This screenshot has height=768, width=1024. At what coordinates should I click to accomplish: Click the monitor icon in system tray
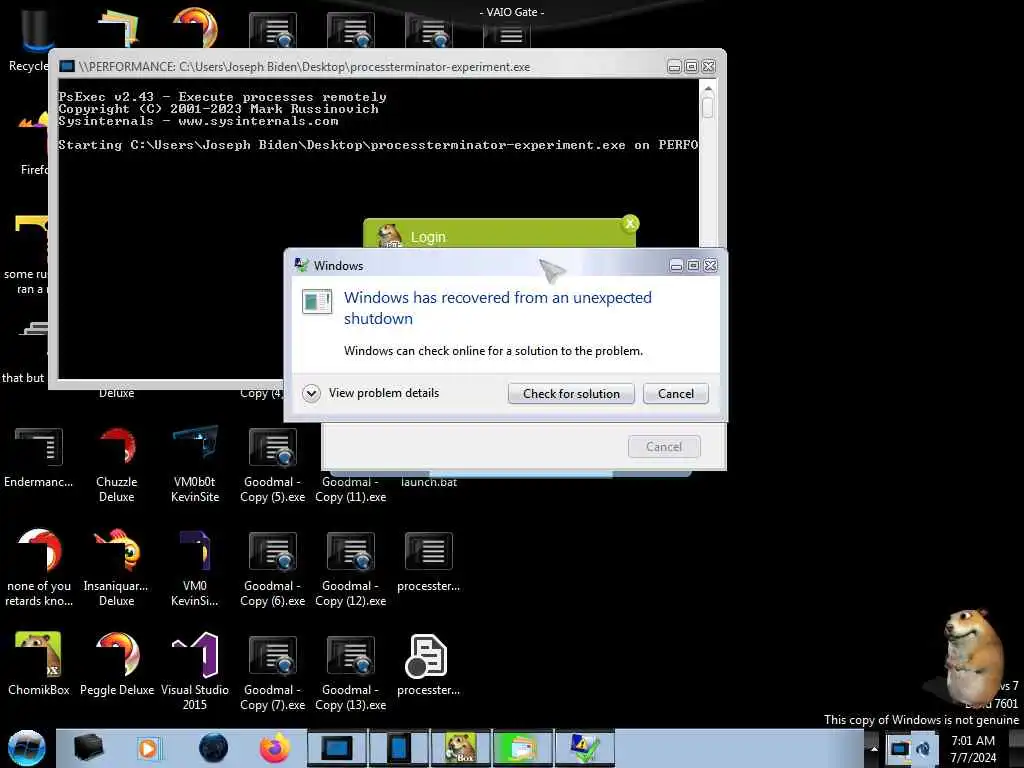900,748
